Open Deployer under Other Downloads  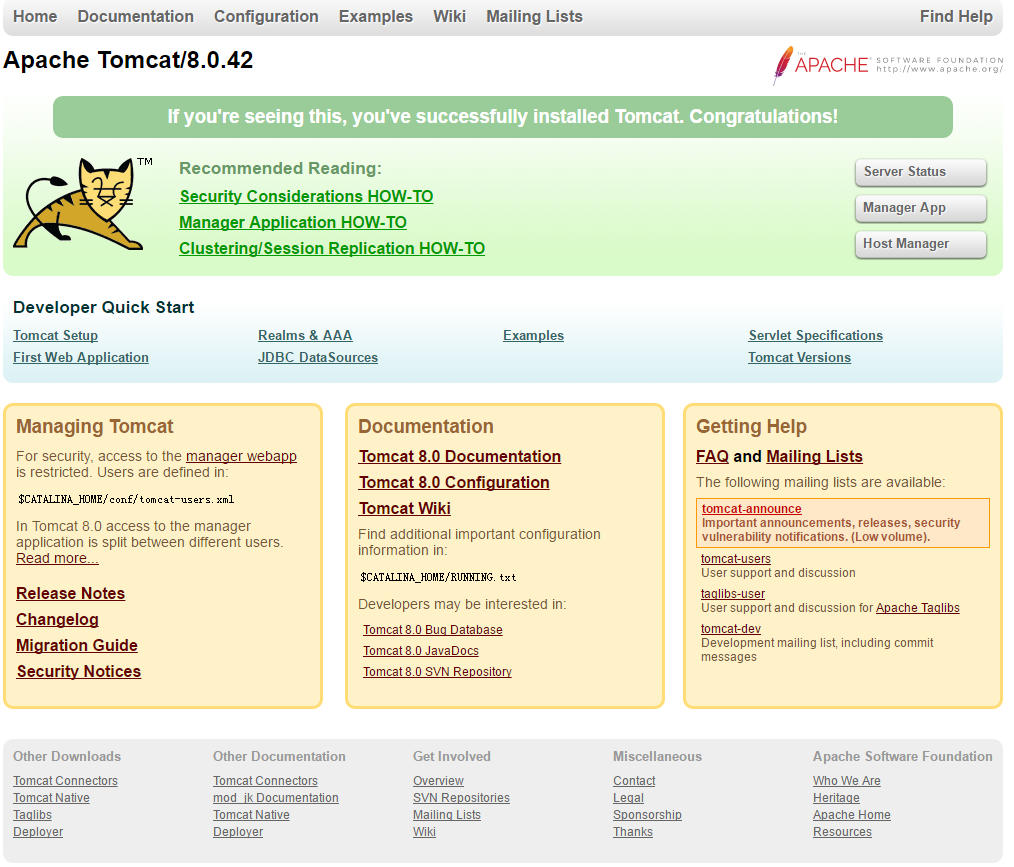point(38,832)
